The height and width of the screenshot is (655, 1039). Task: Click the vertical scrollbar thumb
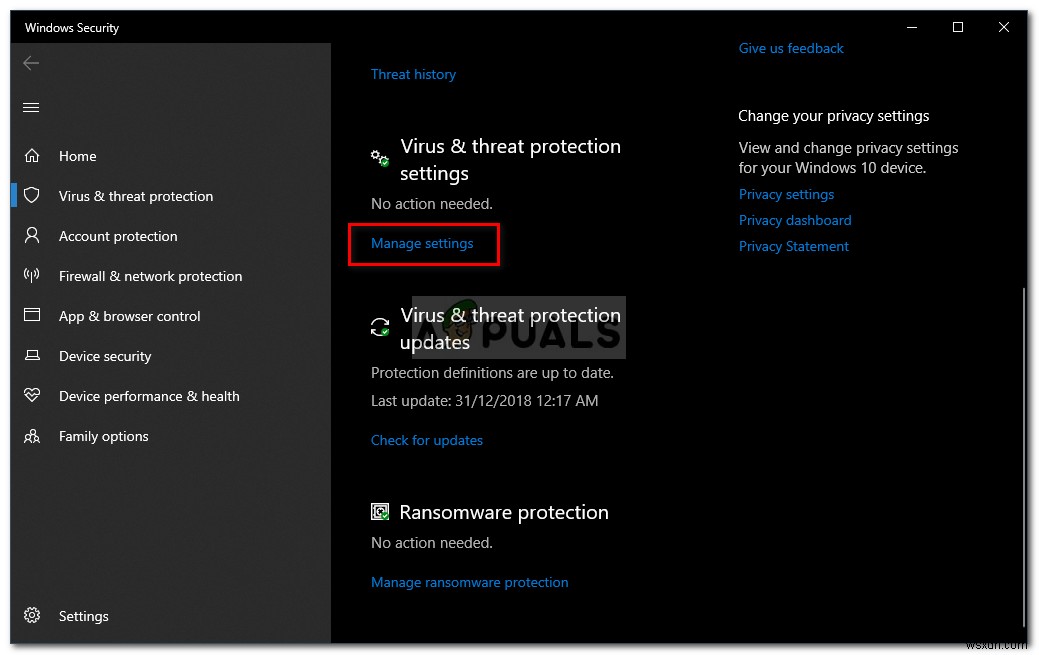tap(1022, 455)
